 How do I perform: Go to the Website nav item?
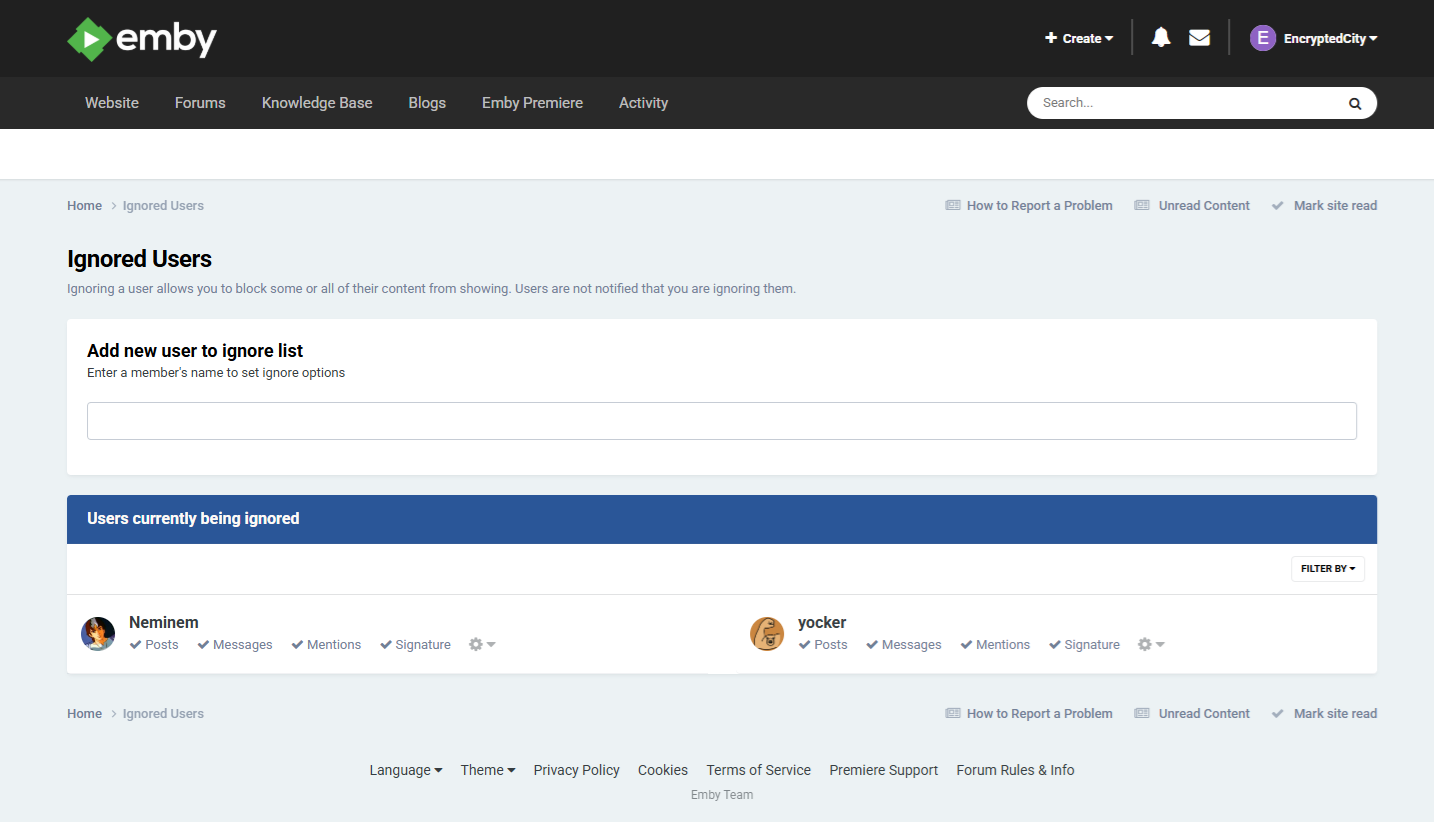coord(112,103)
